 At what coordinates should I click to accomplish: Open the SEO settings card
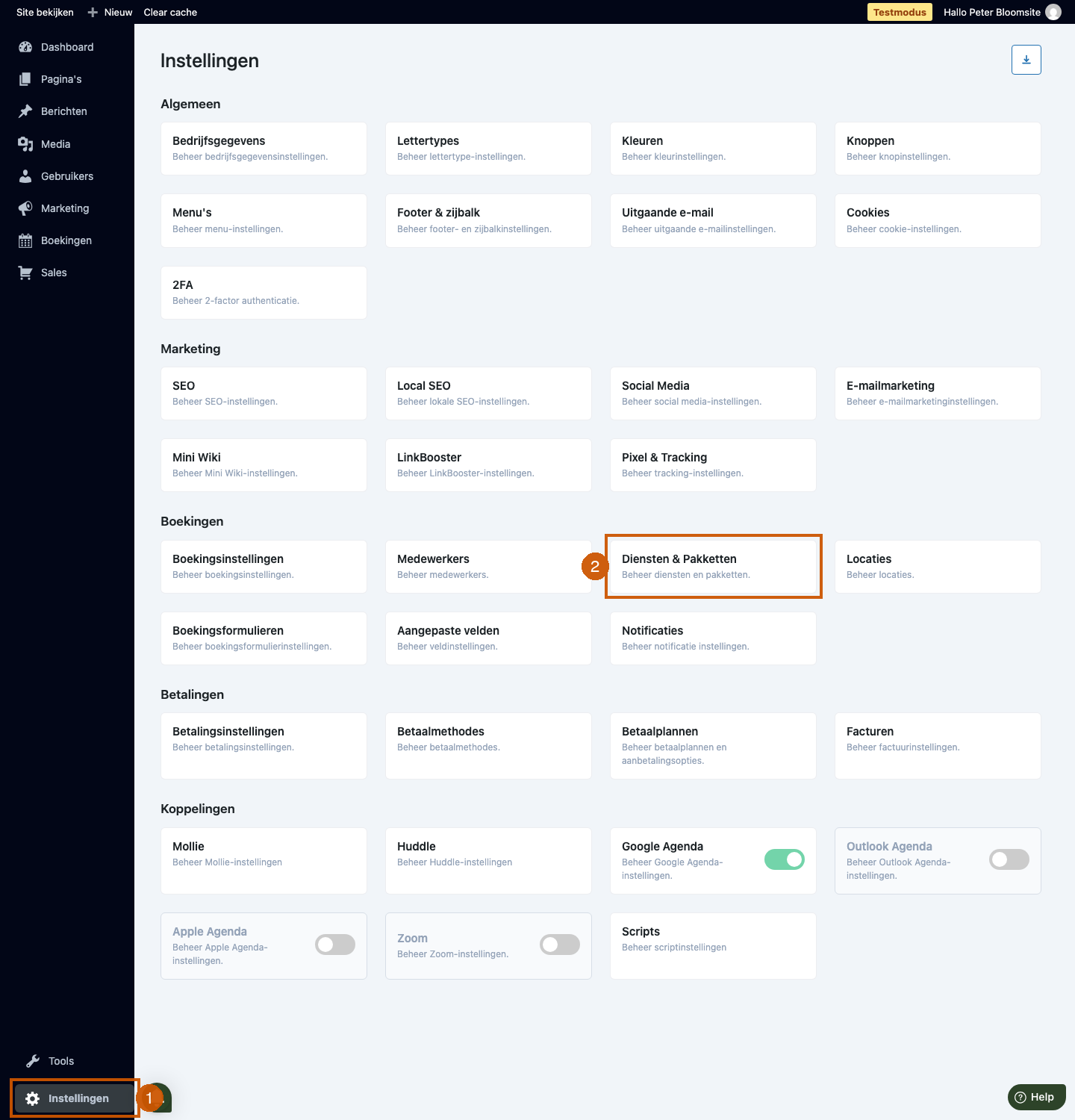tap(264, 393)
